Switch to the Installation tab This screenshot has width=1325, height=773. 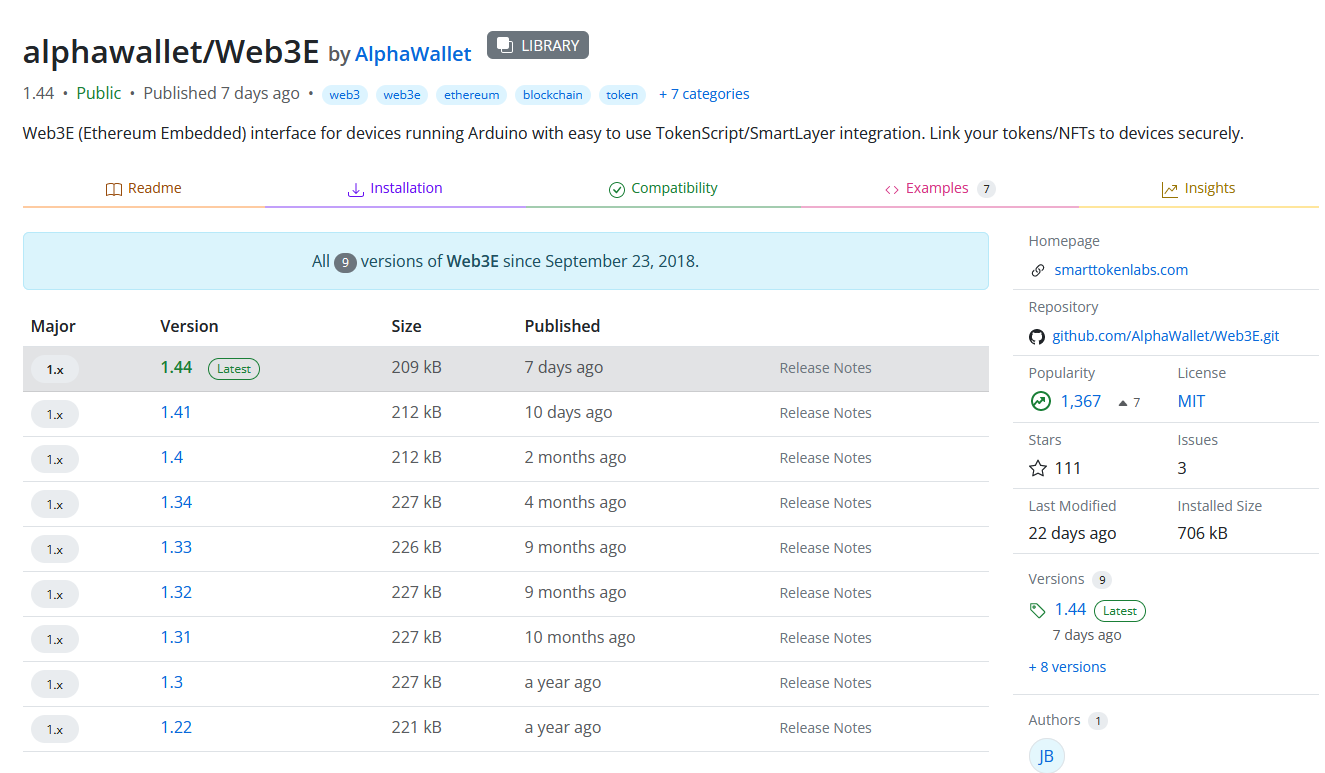coord(395,188)
